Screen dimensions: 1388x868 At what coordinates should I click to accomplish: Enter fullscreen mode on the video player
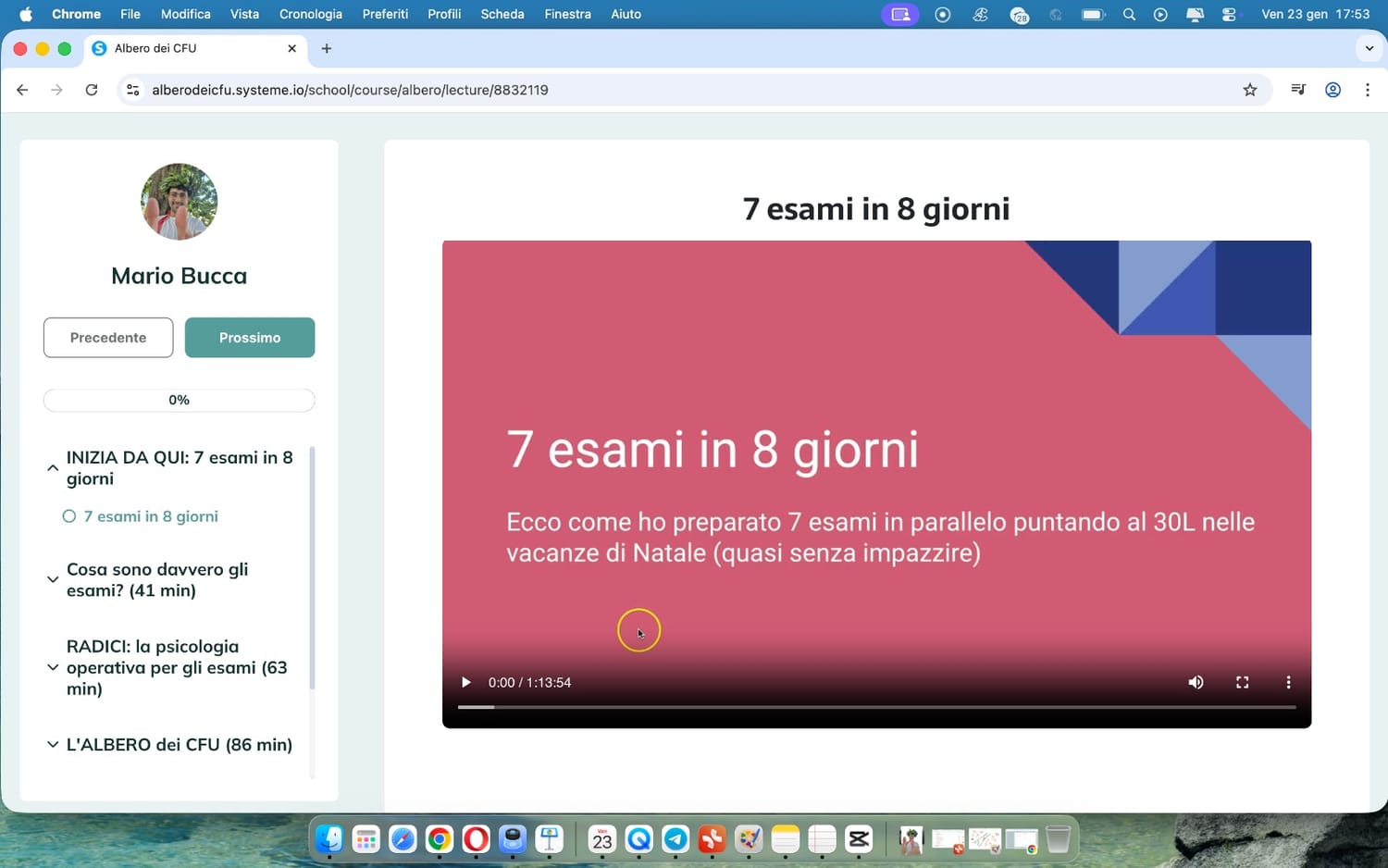click(x=1242, y=682)
